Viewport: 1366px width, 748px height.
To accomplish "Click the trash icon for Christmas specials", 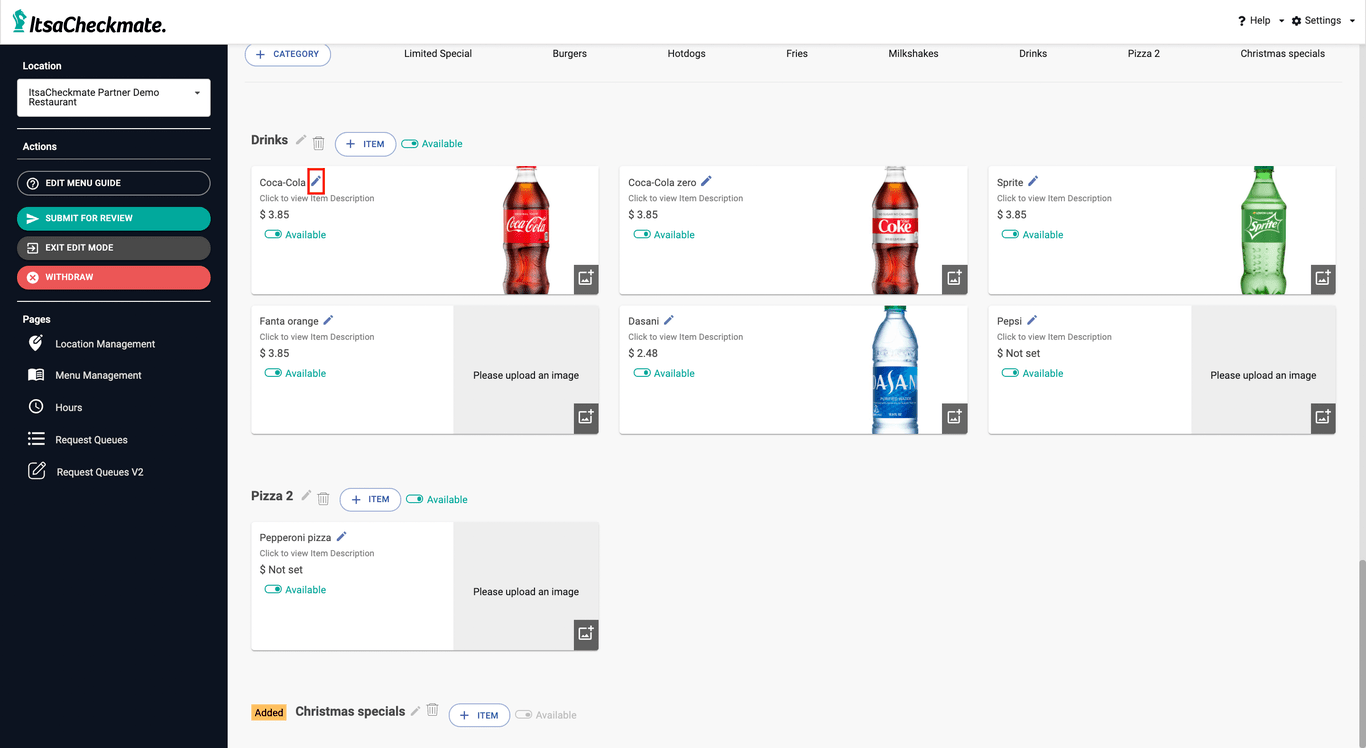I will (x=432, y=710).
